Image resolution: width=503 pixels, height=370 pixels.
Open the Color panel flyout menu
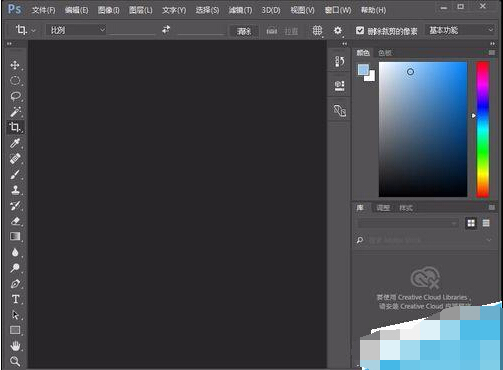pos(492,53)
